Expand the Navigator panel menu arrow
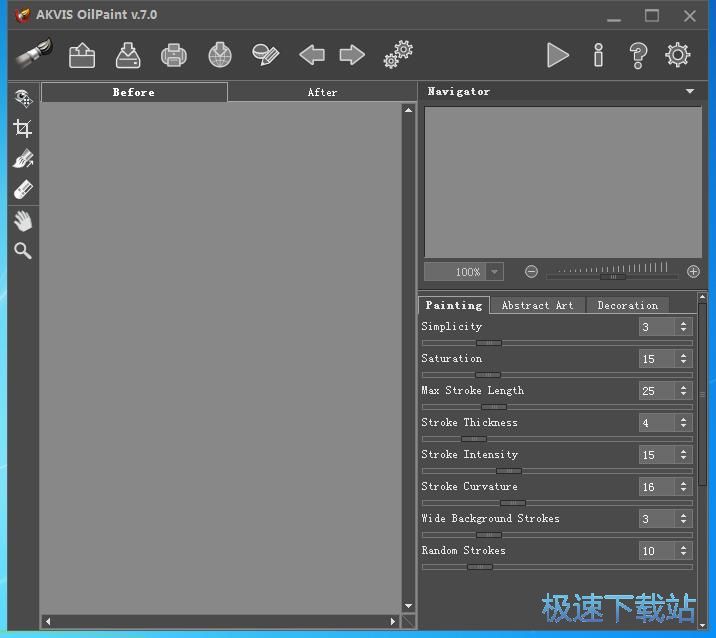Screen dimensions: 716x638 (x=689, y=92)
